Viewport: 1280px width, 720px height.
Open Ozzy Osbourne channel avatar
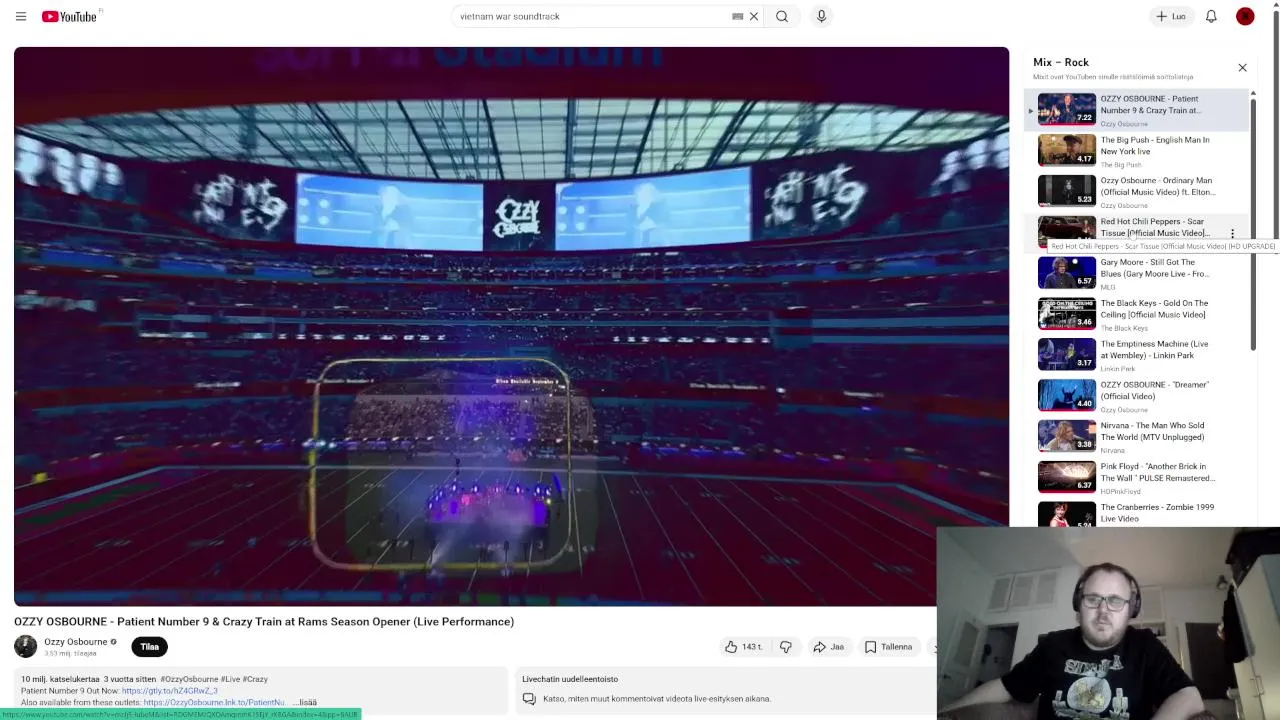[26, 646]
